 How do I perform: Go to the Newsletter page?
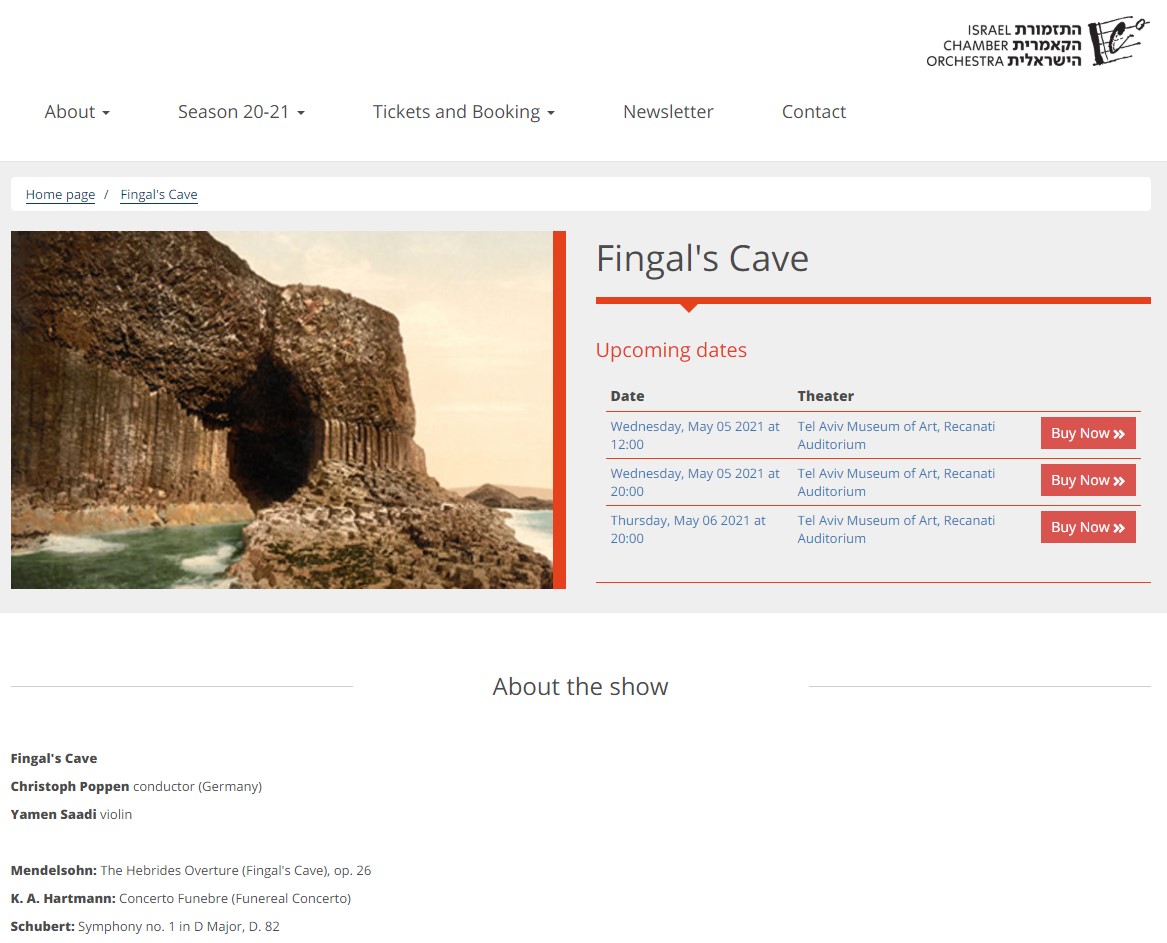[668, 112]
